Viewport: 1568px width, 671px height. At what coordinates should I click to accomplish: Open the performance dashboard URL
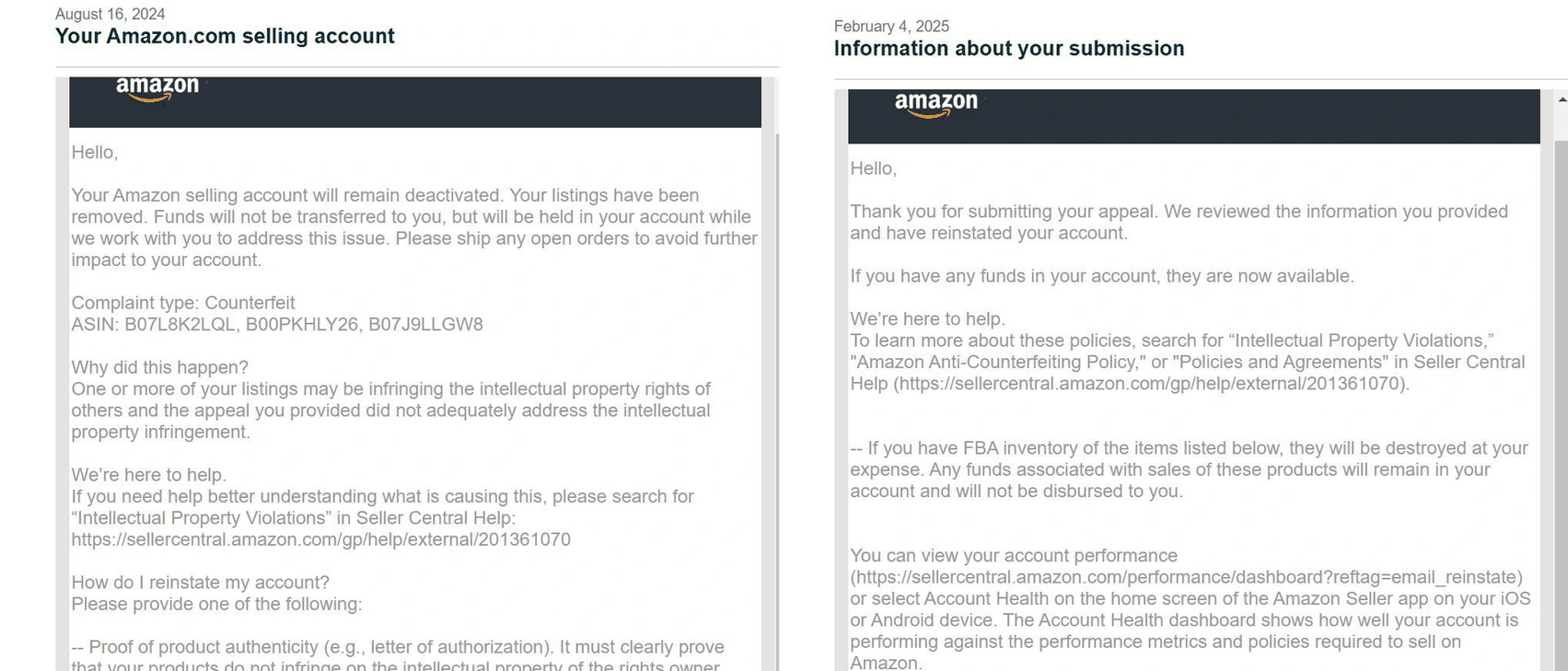tap(1188, 578)
